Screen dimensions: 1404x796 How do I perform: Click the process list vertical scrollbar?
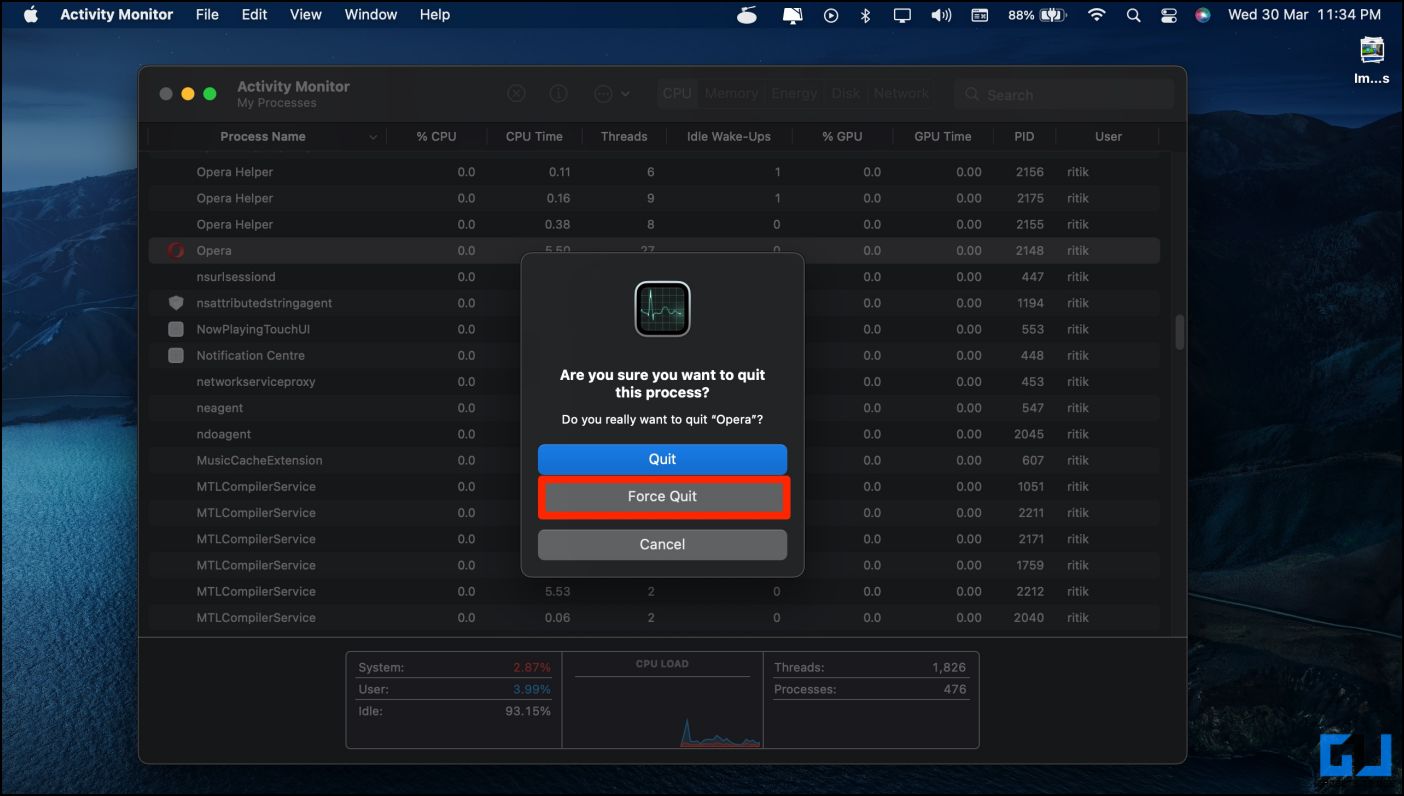(1180, 333)
